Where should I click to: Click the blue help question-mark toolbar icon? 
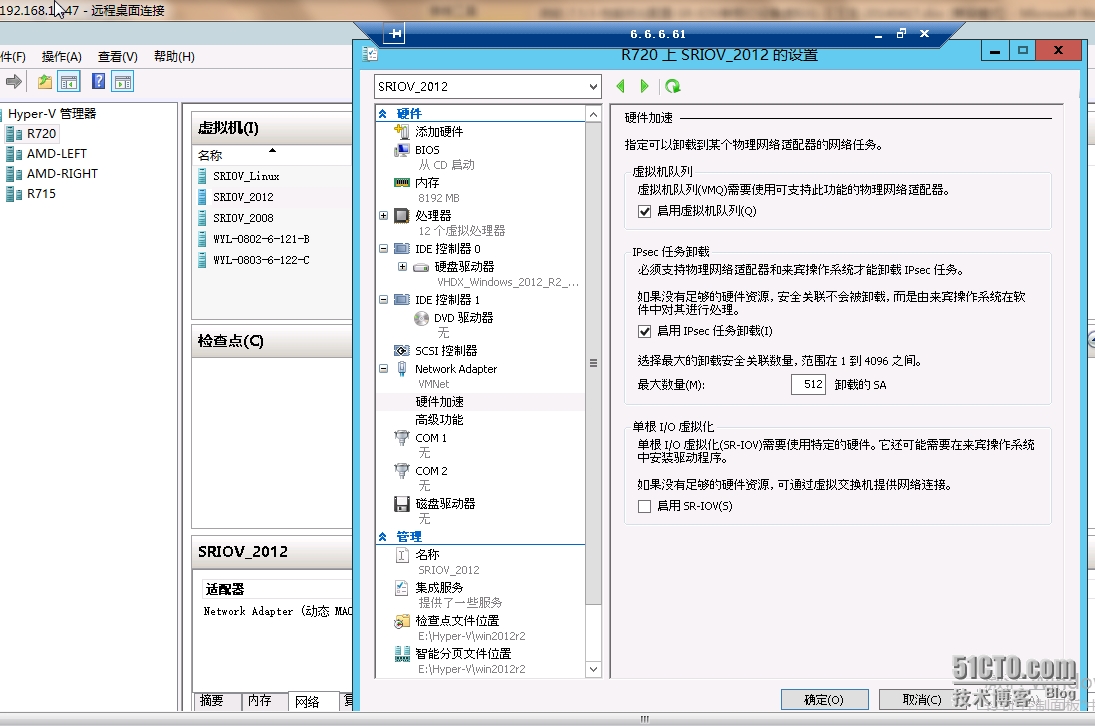tap(98, 81)
